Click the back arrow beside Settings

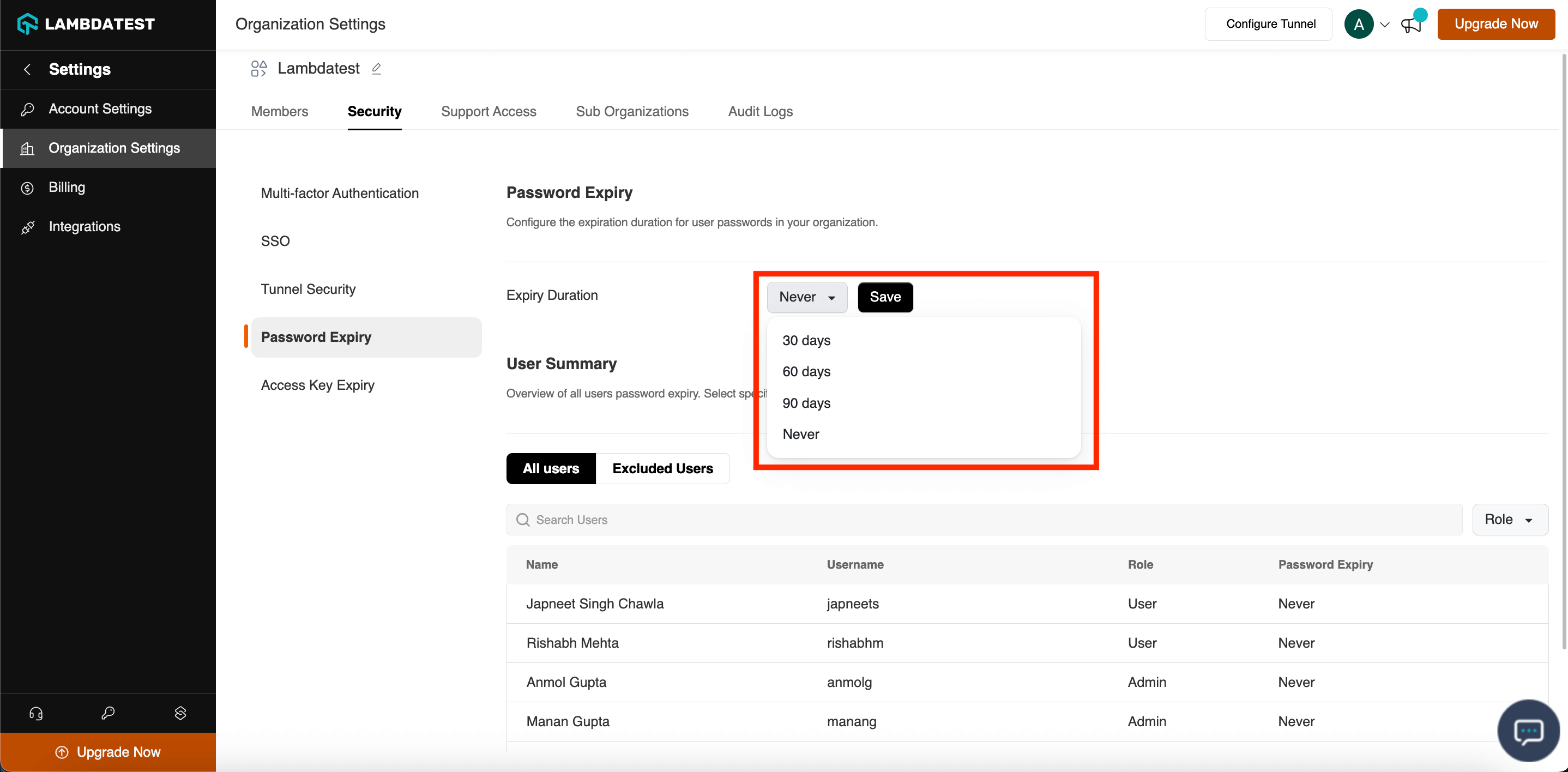(27, 69)
